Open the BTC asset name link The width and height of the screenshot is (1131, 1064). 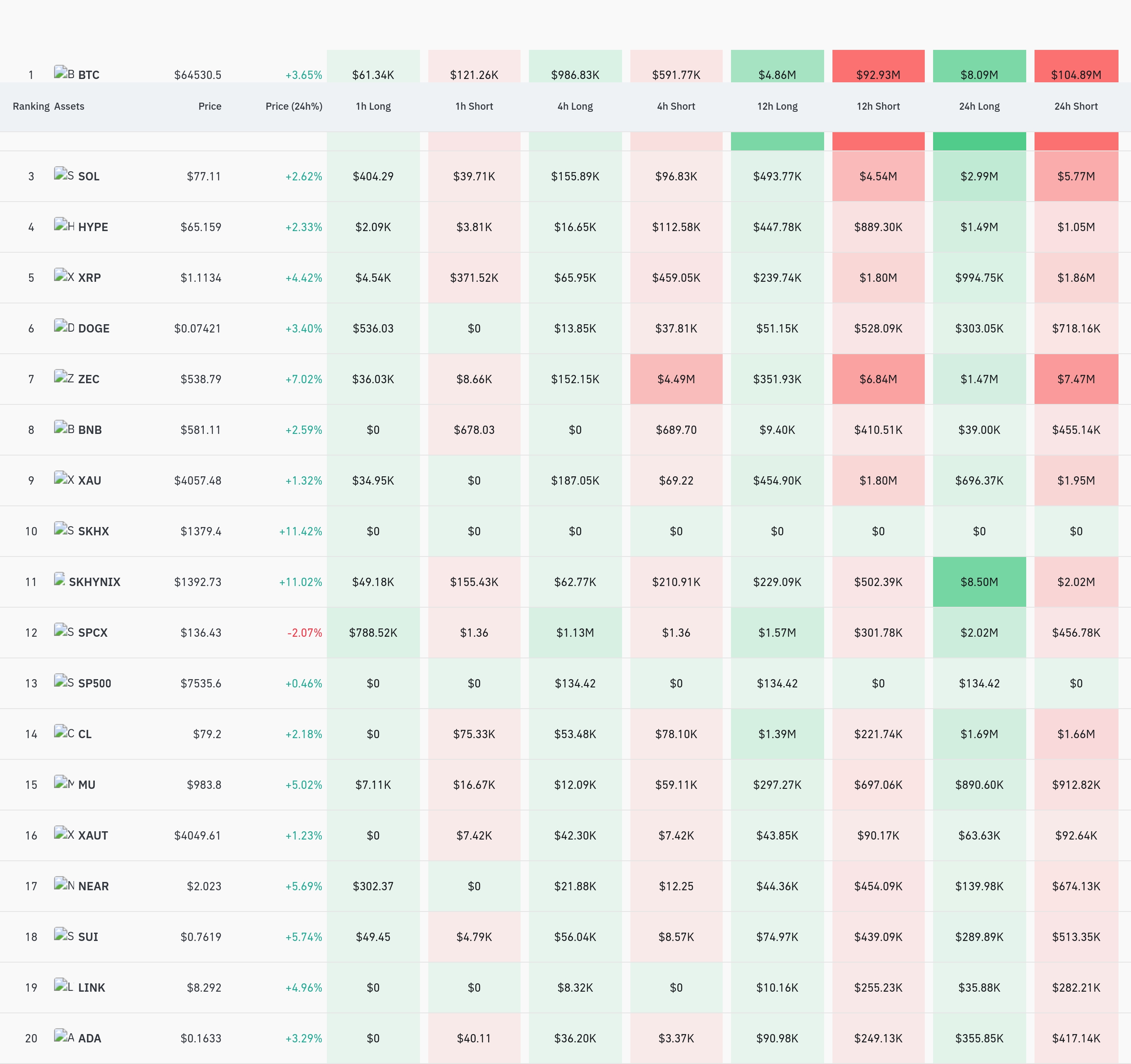pyautogui.click(x=89, y=75)
